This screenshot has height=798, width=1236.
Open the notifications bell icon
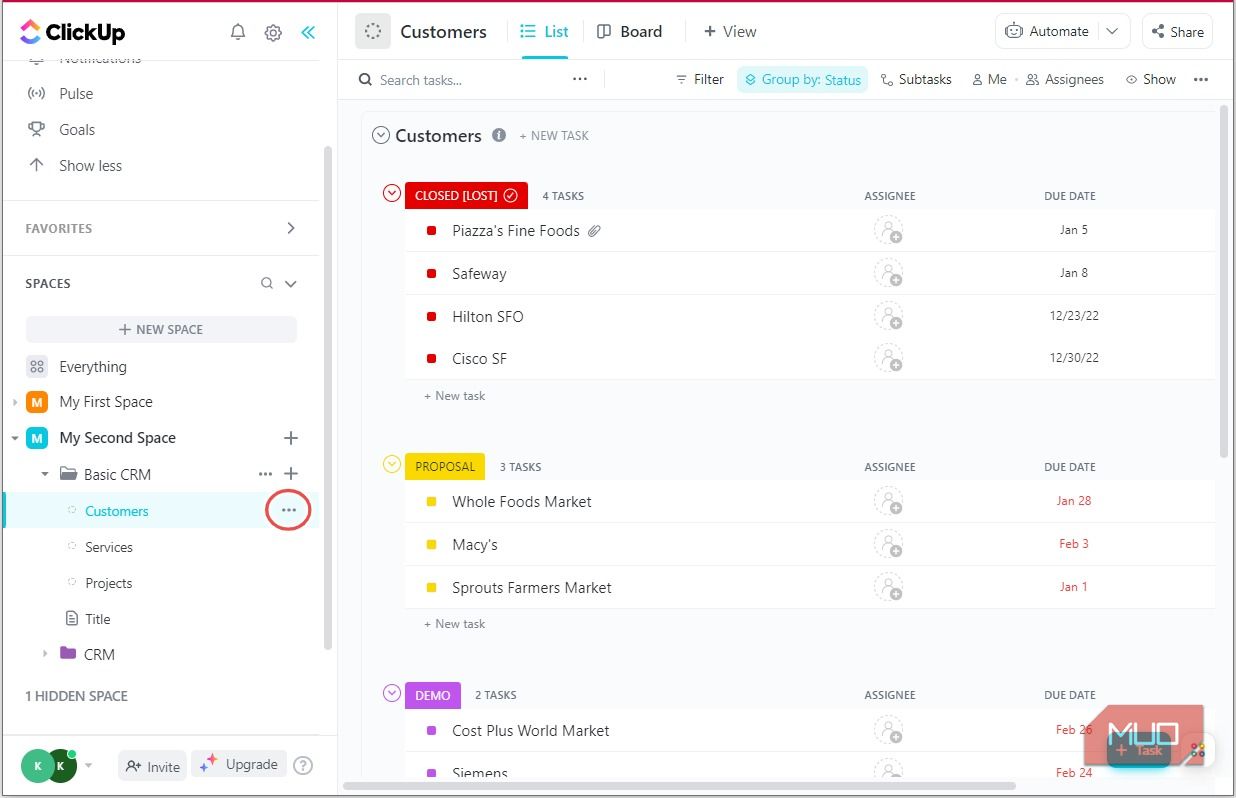[238, 32]
